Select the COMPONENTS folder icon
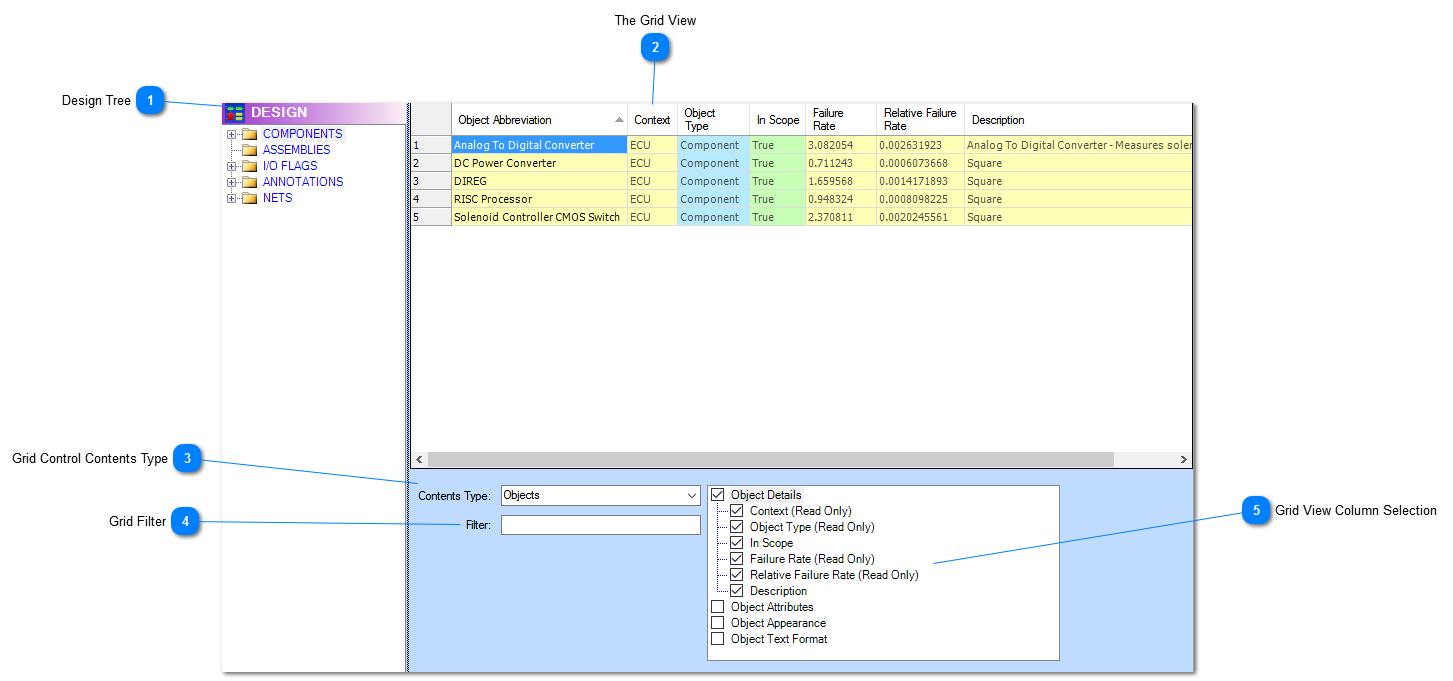Image resolution: width=1453 pixels, height=681 pixels. (x=249, y=134)
